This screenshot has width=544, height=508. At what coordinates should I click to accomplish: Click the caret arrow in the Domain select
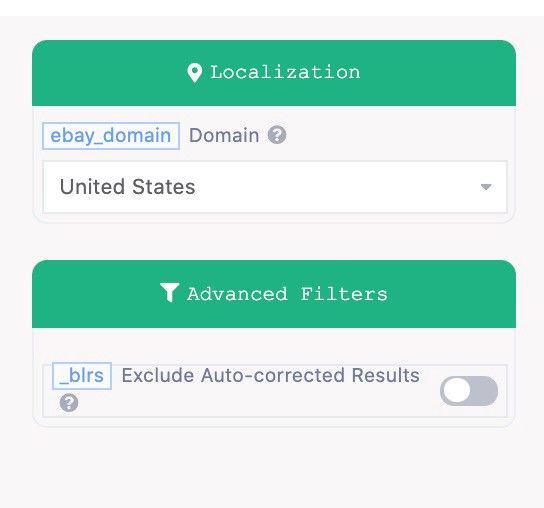[x=486, y=187]
